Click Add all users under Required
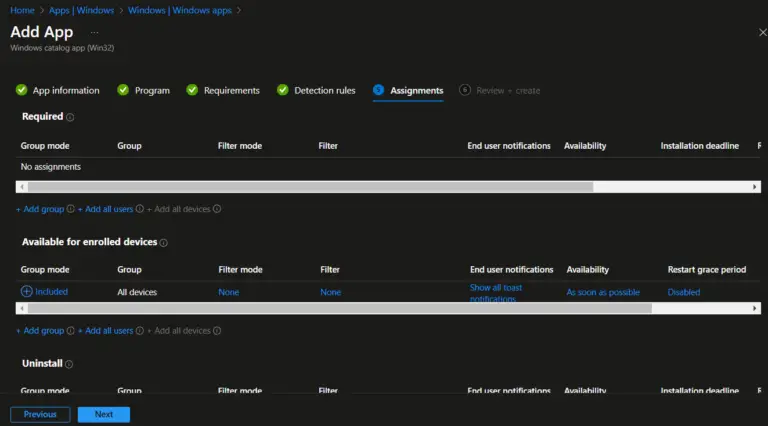The height and width of the screenshot is (426, 768). tap(109, 209)
